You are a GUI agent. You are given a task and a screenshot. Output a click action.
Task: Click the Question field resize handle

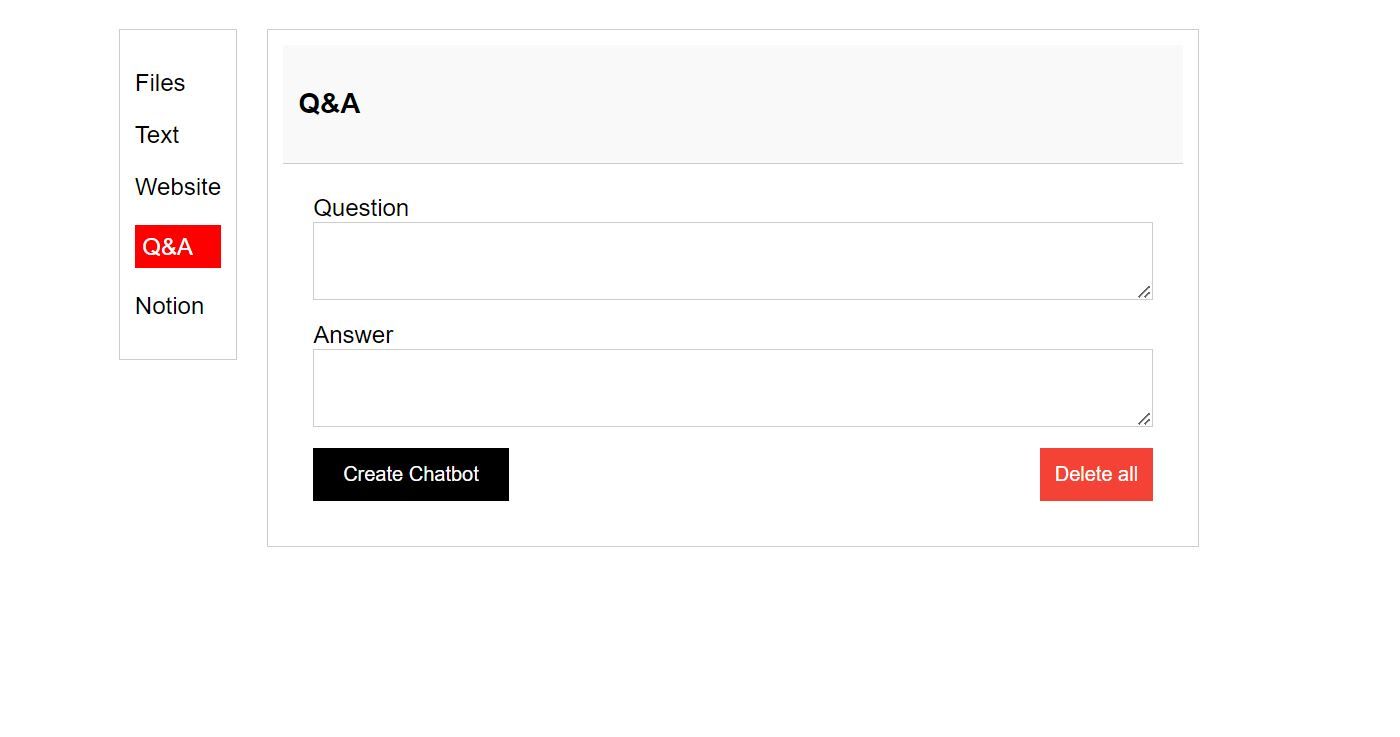coord(1144,292)
